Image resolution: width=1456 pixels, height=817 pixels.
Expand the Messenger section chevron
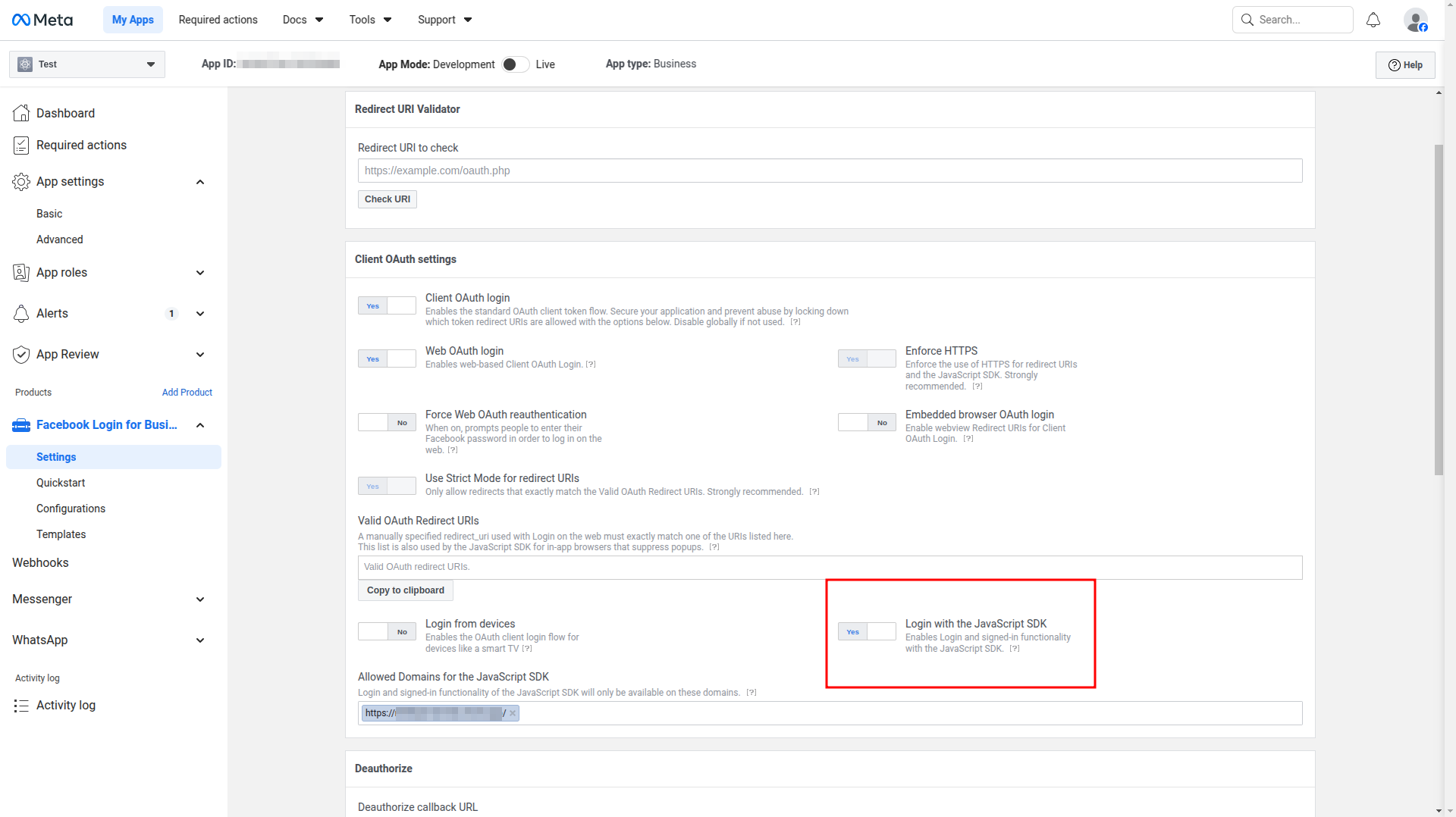click(200, 599)
